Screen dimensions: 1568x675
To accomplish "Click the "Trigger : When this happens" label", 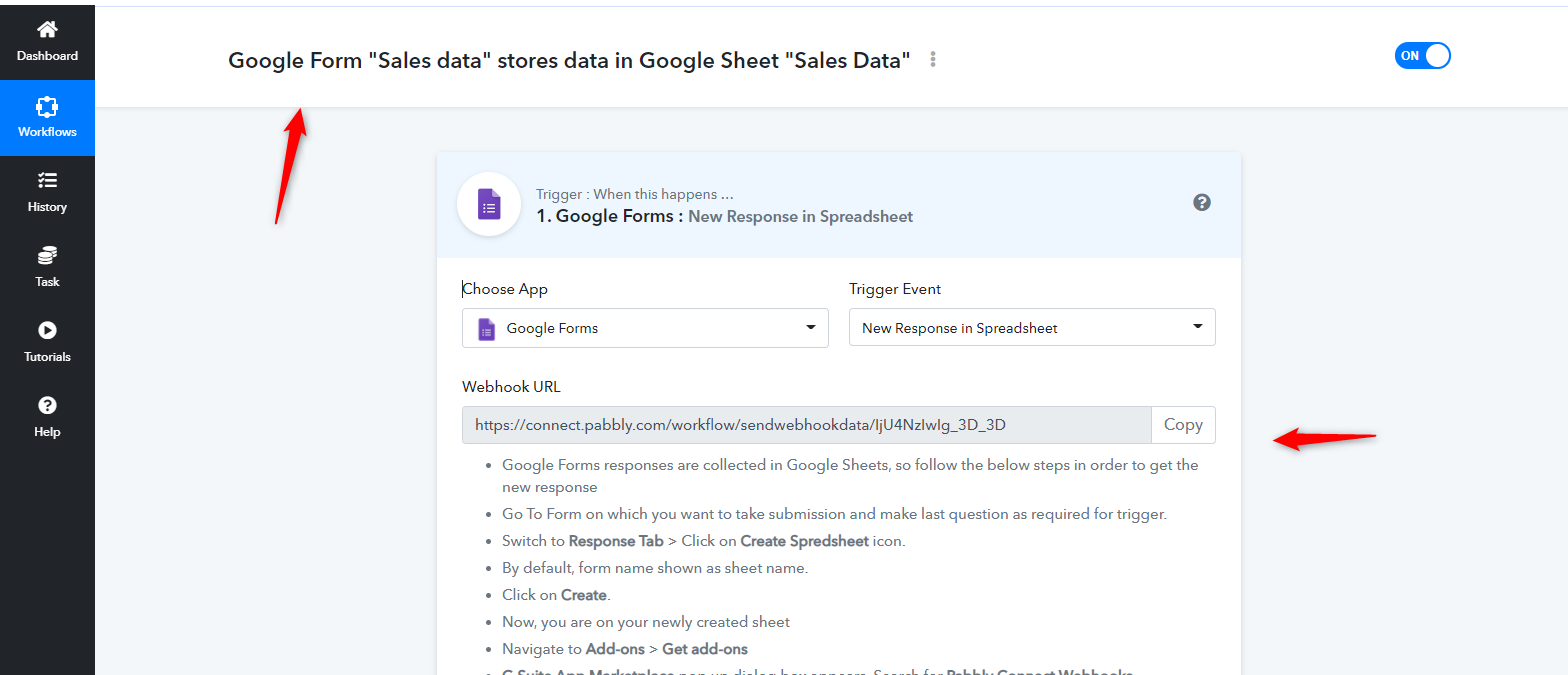I will click(x=635, y=194).
